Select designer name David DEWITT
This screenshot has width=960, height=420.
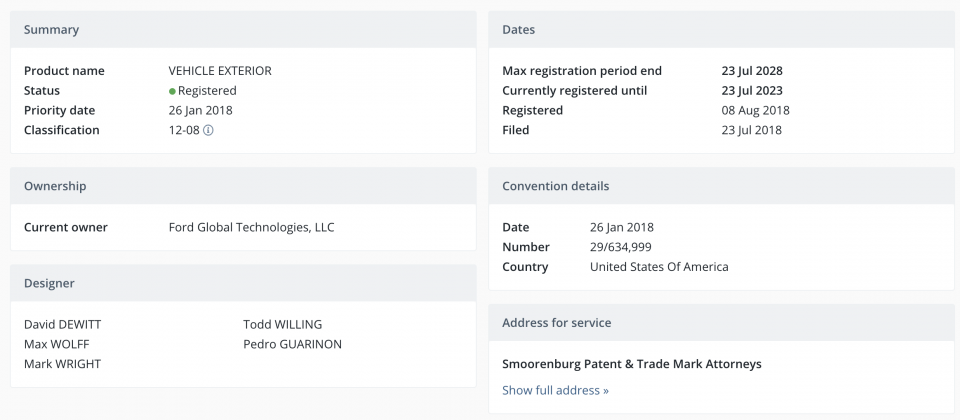click(x=62, y=324)
